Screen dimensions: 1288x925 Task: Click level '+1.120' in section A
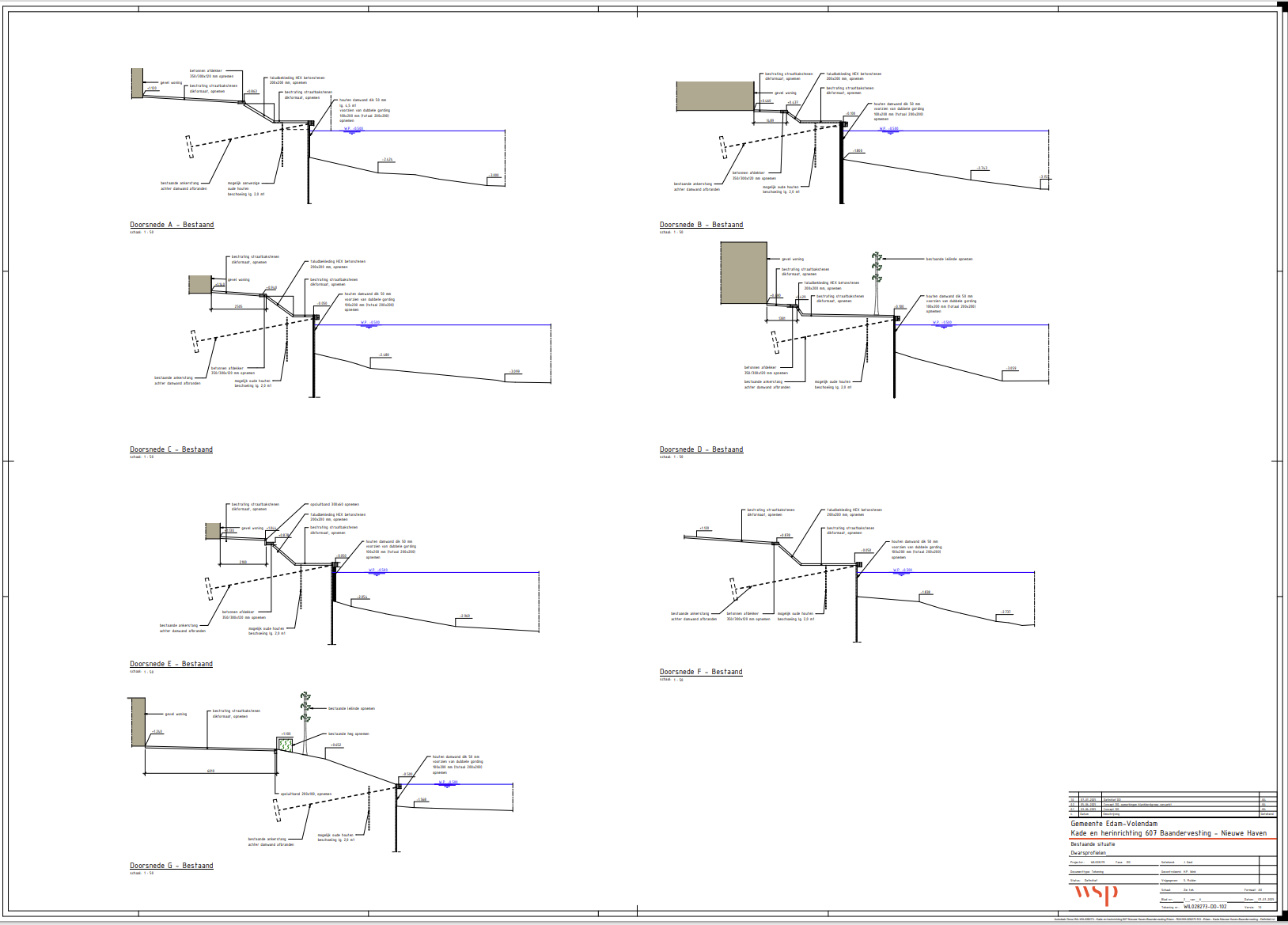pyautogui.click(x=151, y=89)
